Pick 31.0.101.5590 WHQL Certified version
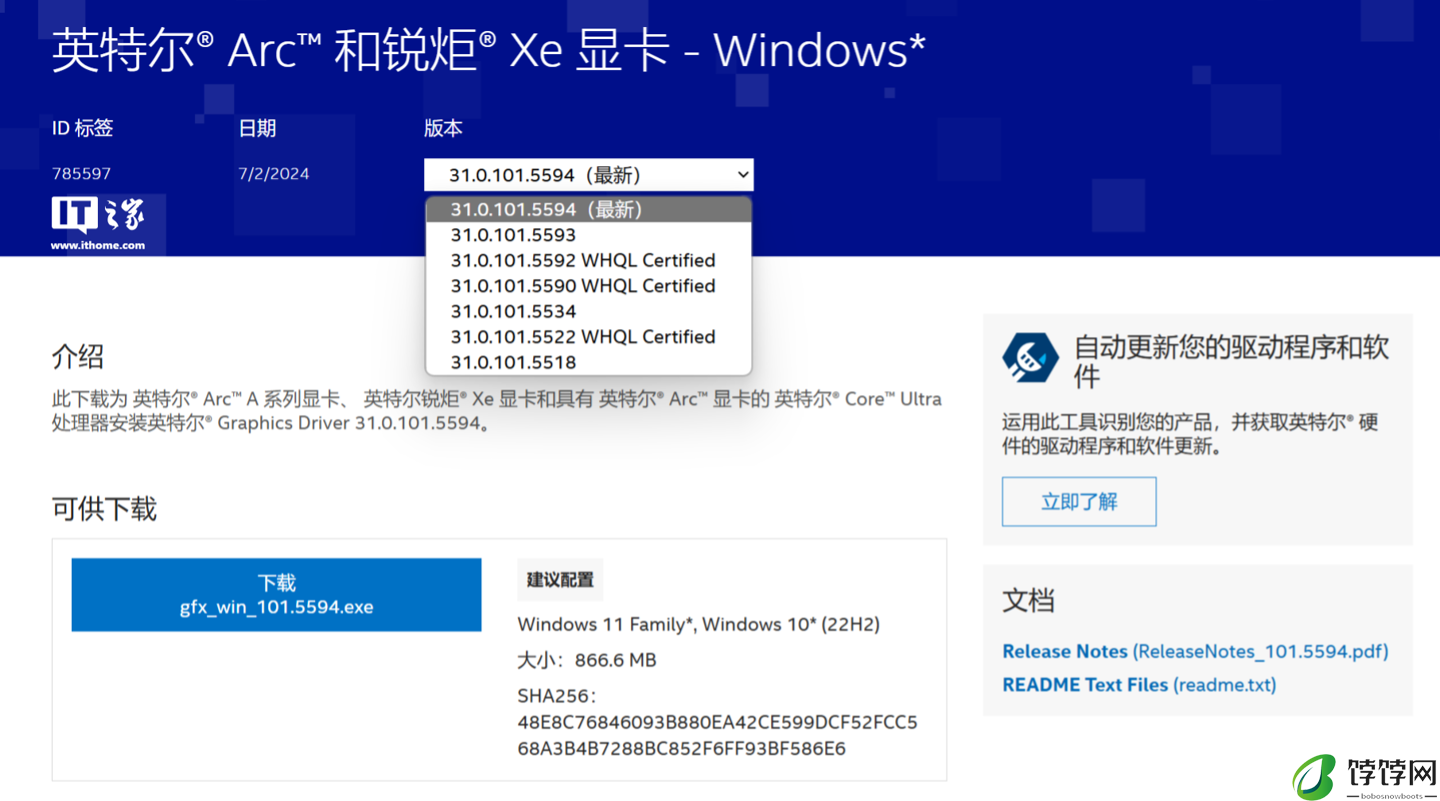The image size is (1440, 801). [588, 286]
